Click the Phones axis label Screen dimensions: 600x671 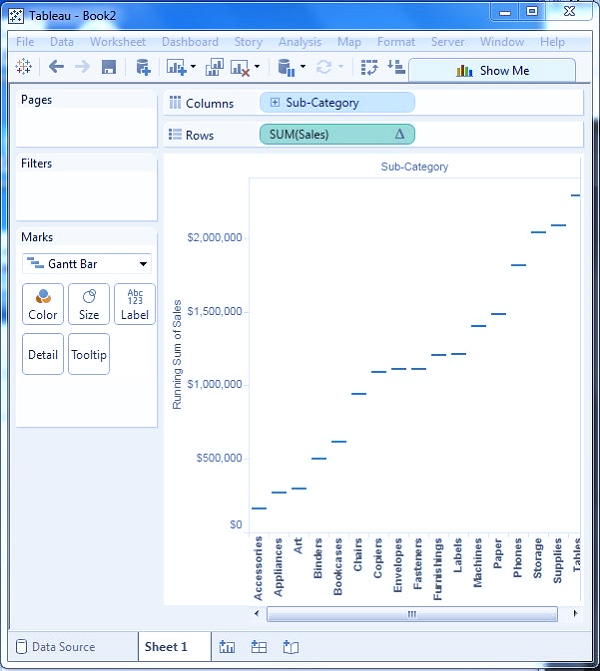(x=517, y=558)
